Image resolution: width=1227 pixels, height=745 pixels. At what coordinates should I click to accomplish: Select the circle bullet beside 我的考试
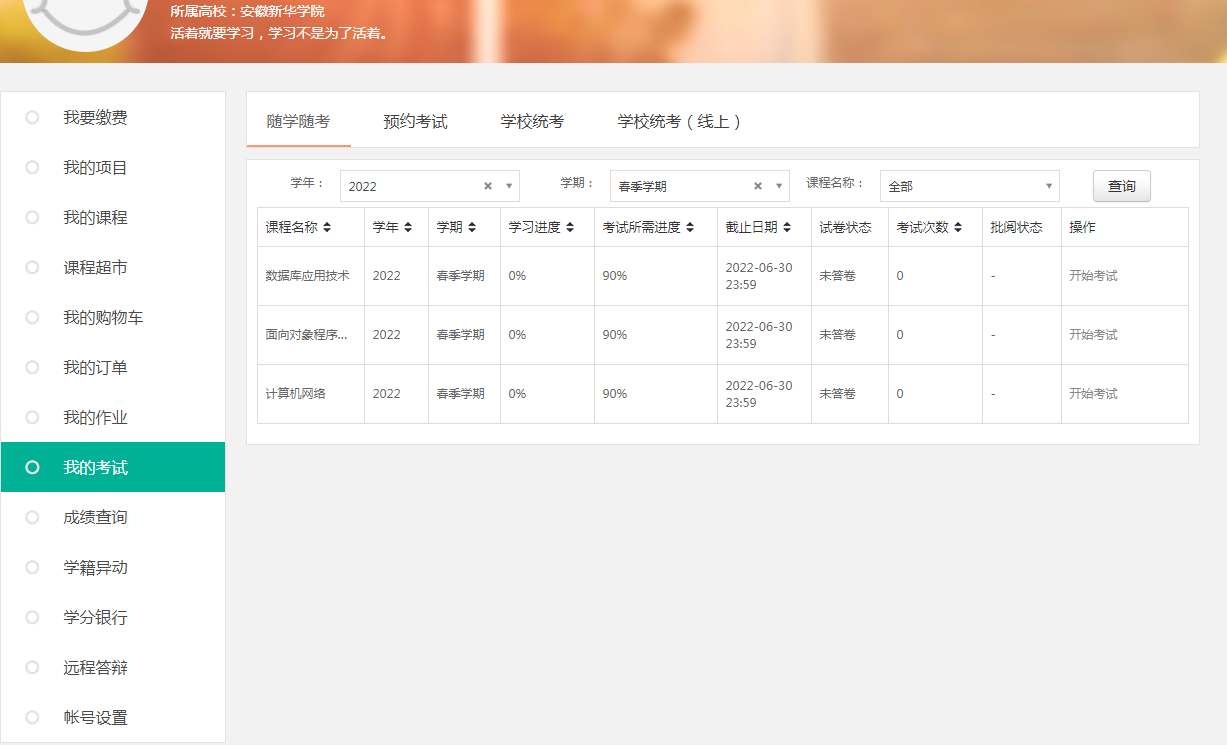[32, 467]
